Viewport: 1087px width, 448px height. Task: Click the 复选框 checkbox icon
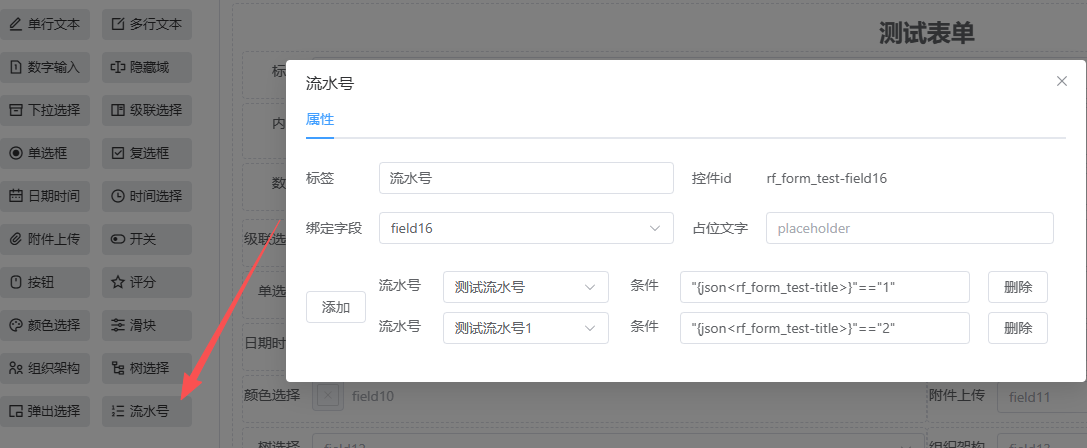point(118,153)
